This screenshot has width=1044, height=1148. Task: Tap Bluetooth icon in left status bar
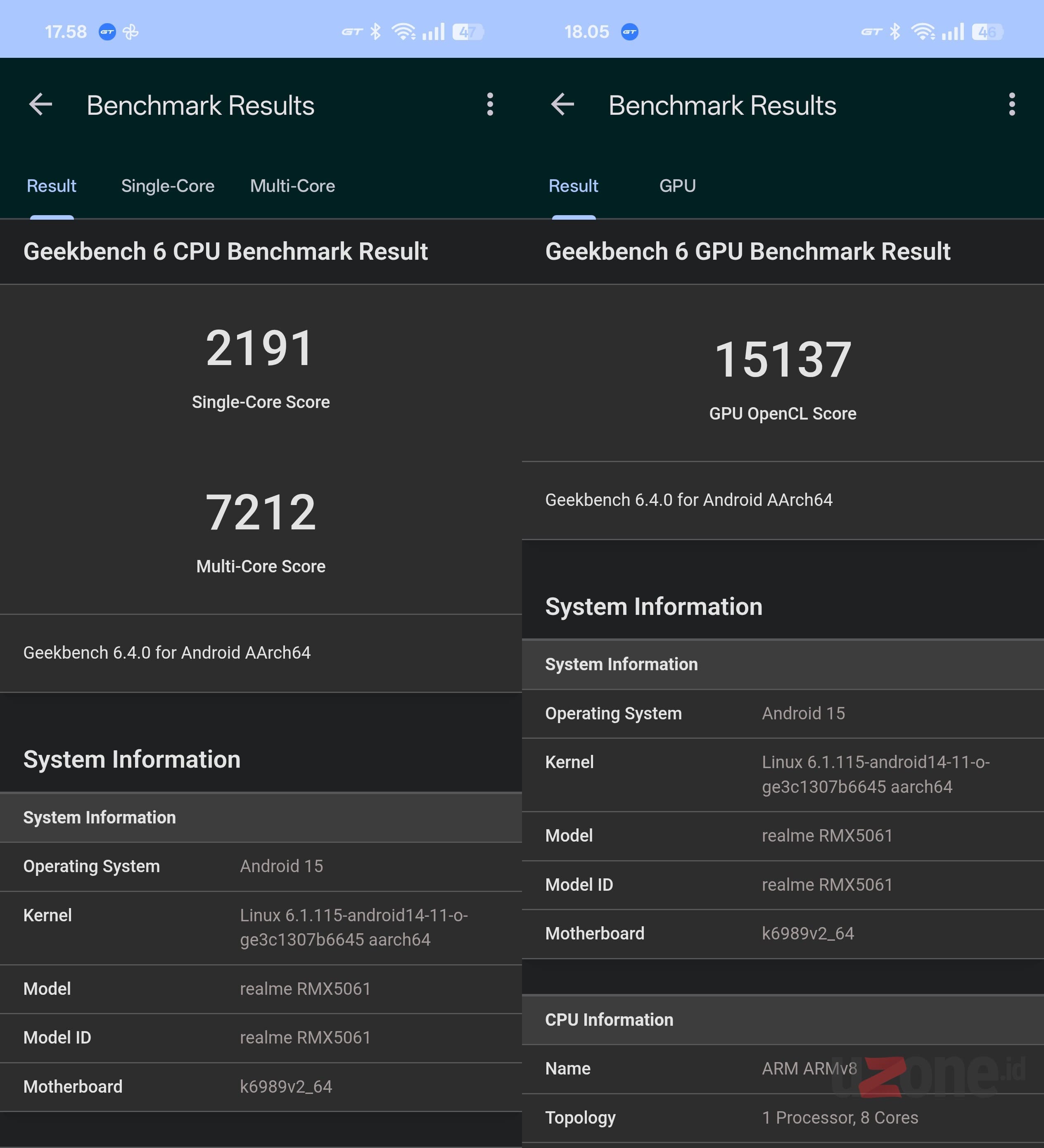tap(375, 32)
